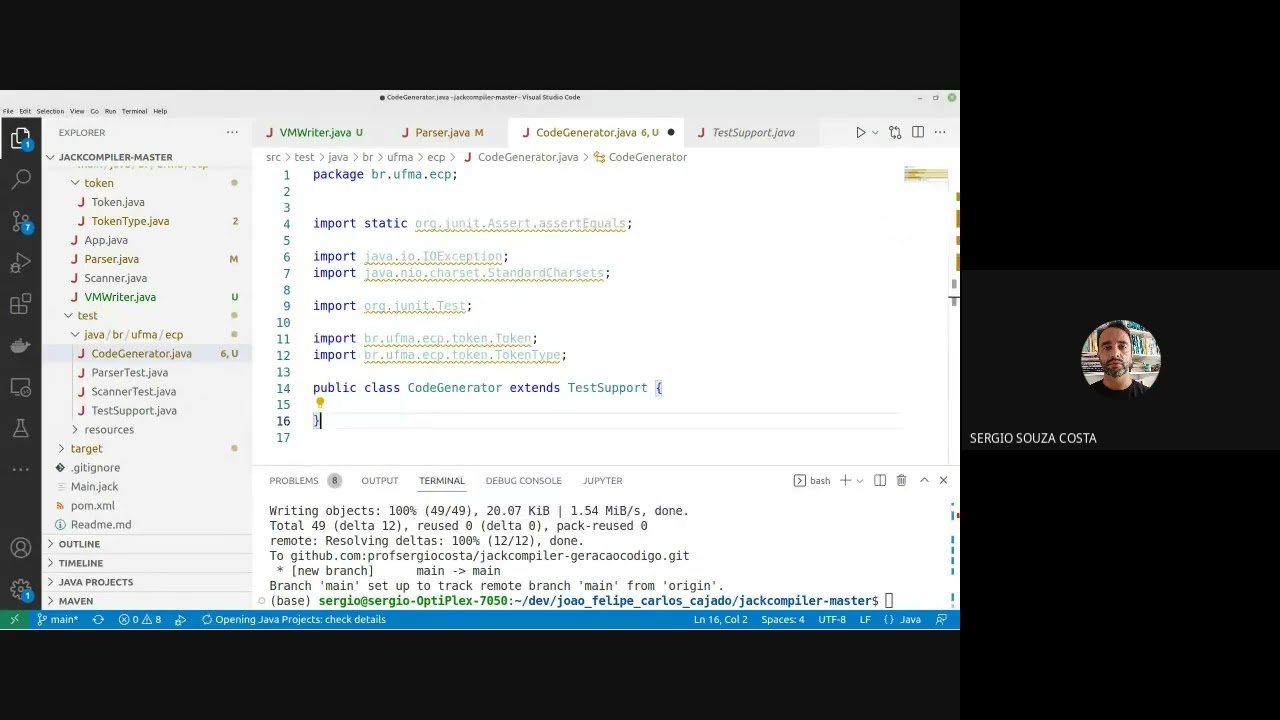Screen dimensions: 1280x720
Task: Open the Remote Explorer monitor icon
Action: pos(20,387)
